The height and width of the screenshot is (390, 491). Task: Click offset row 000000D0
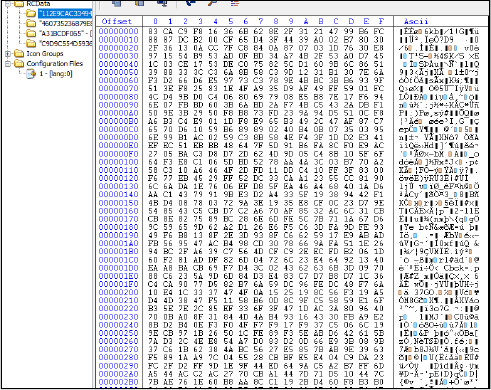[x=118, y=138]
